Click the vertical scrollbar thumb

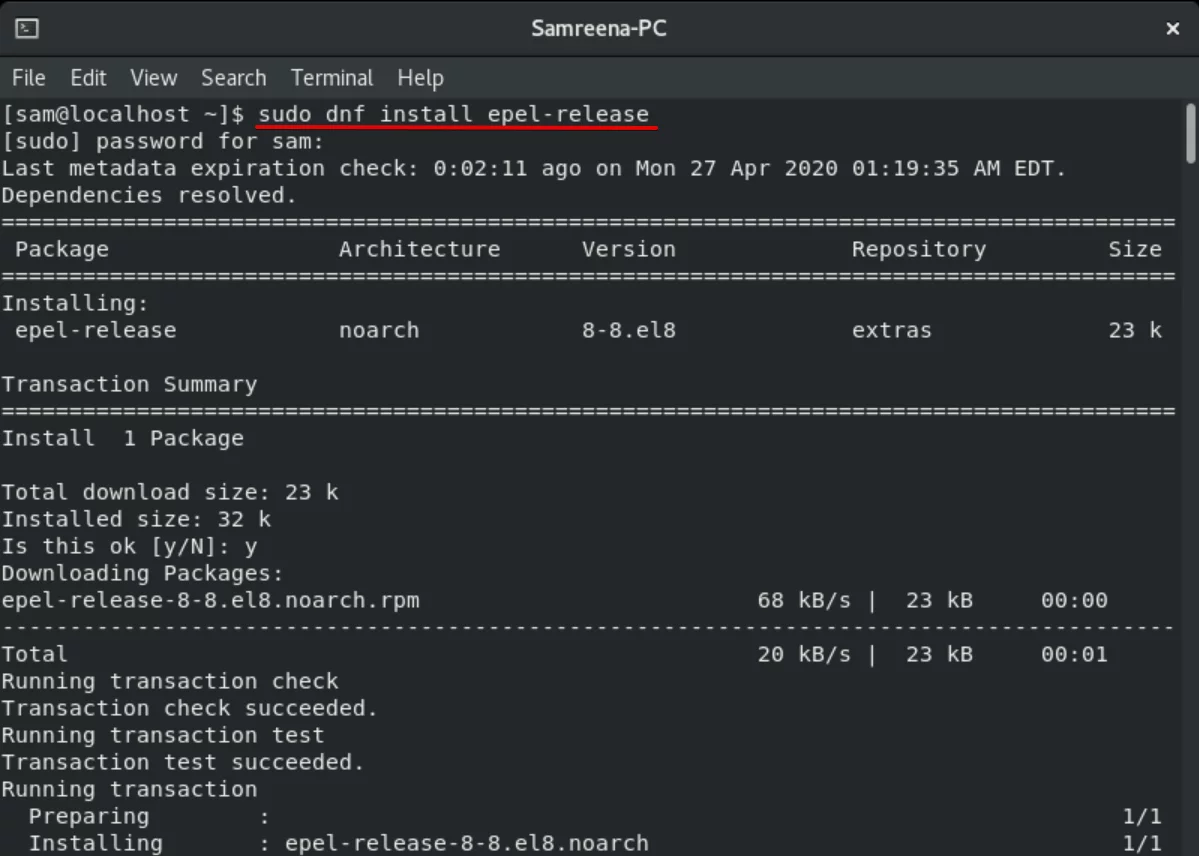click(x=1191, y=134)
